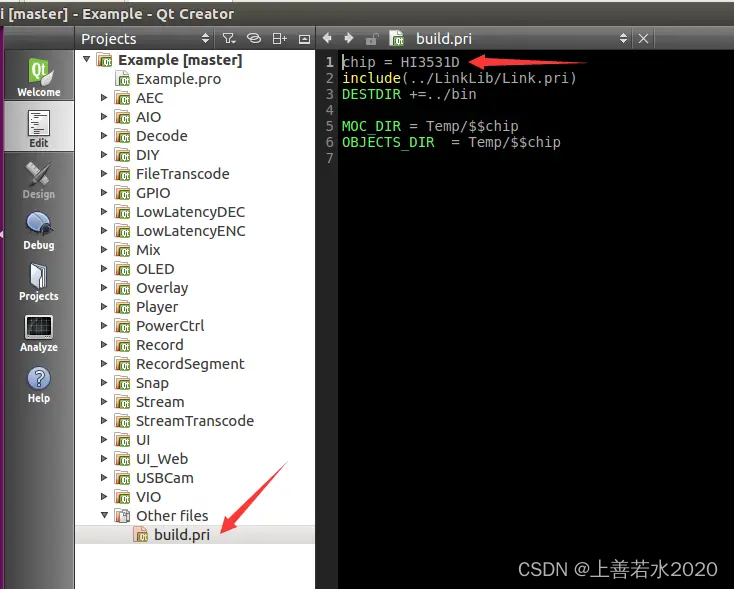734x589 pixels.
Task: Select the RecordSegment project
Action: tap(190, 364)
